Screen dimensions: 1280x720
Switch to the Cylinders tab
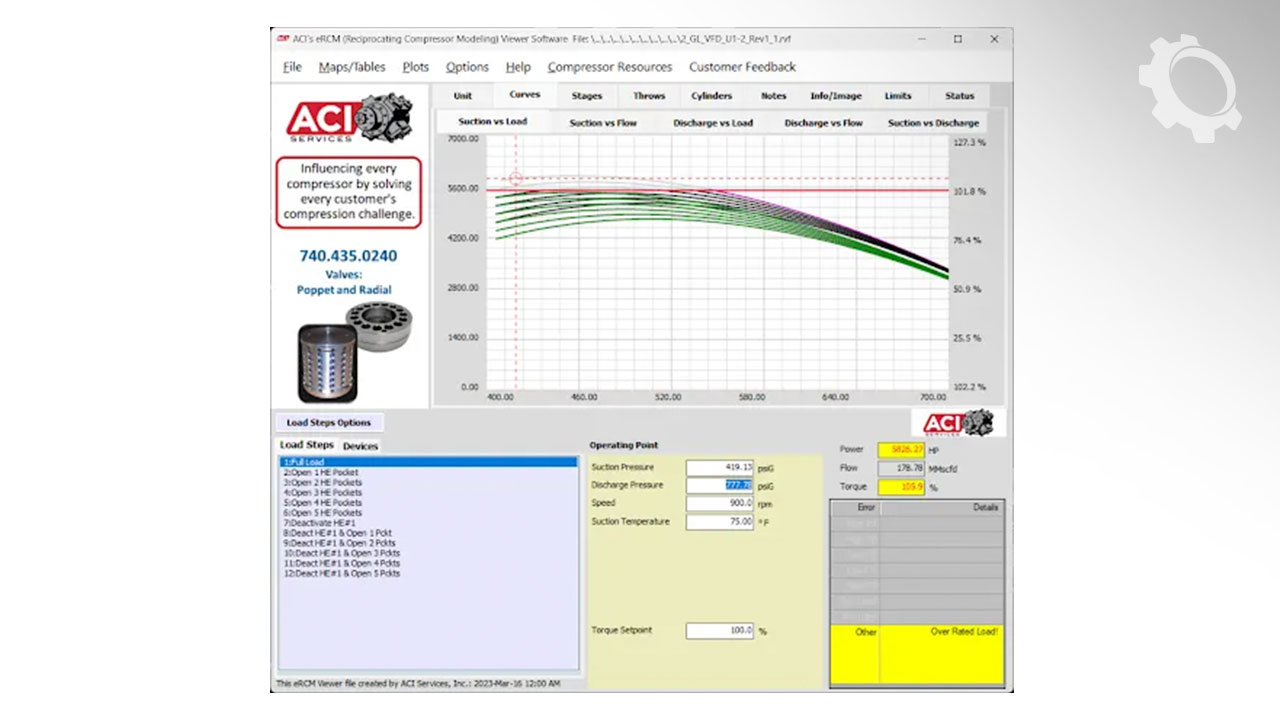[x=711, y=96]
